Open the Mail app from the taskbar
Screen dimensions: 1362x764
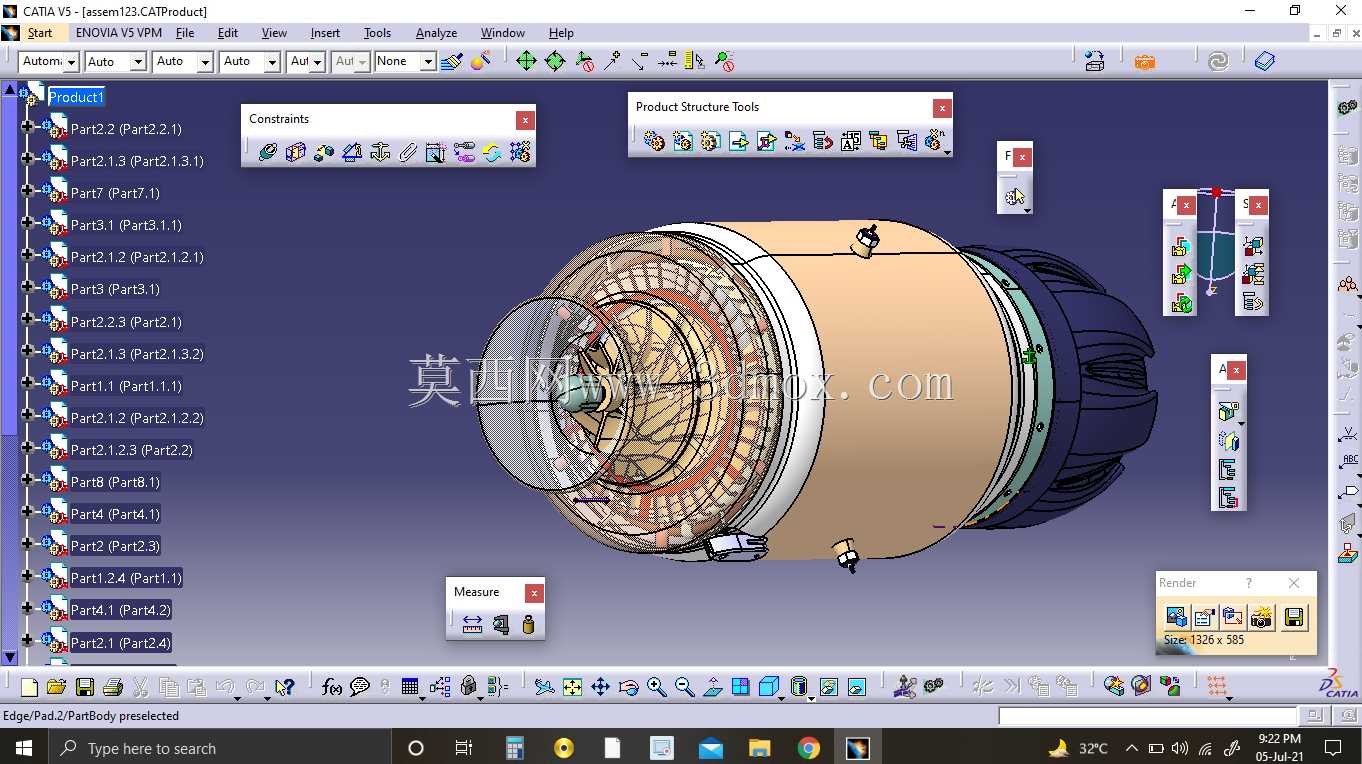711,748
